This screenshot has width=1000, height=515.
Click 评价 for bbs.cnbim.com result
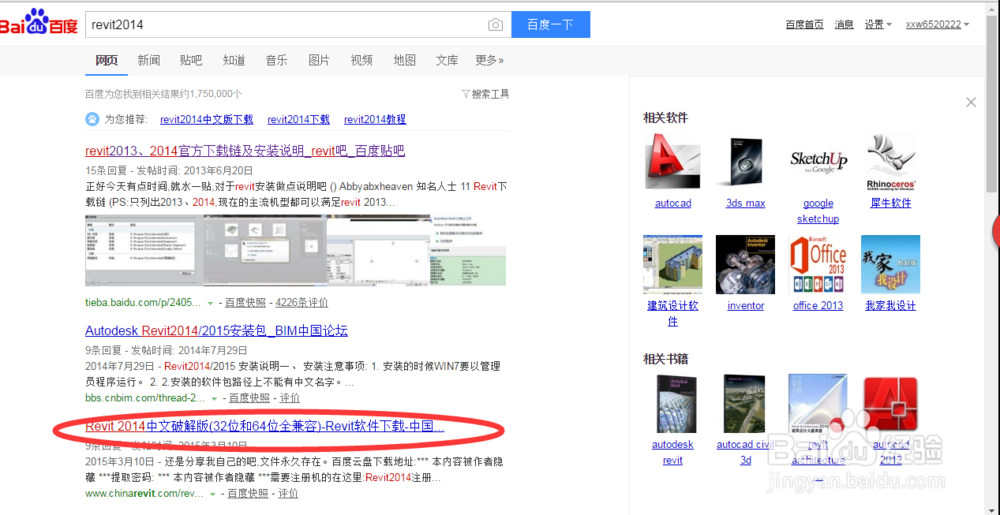[290, 398]
